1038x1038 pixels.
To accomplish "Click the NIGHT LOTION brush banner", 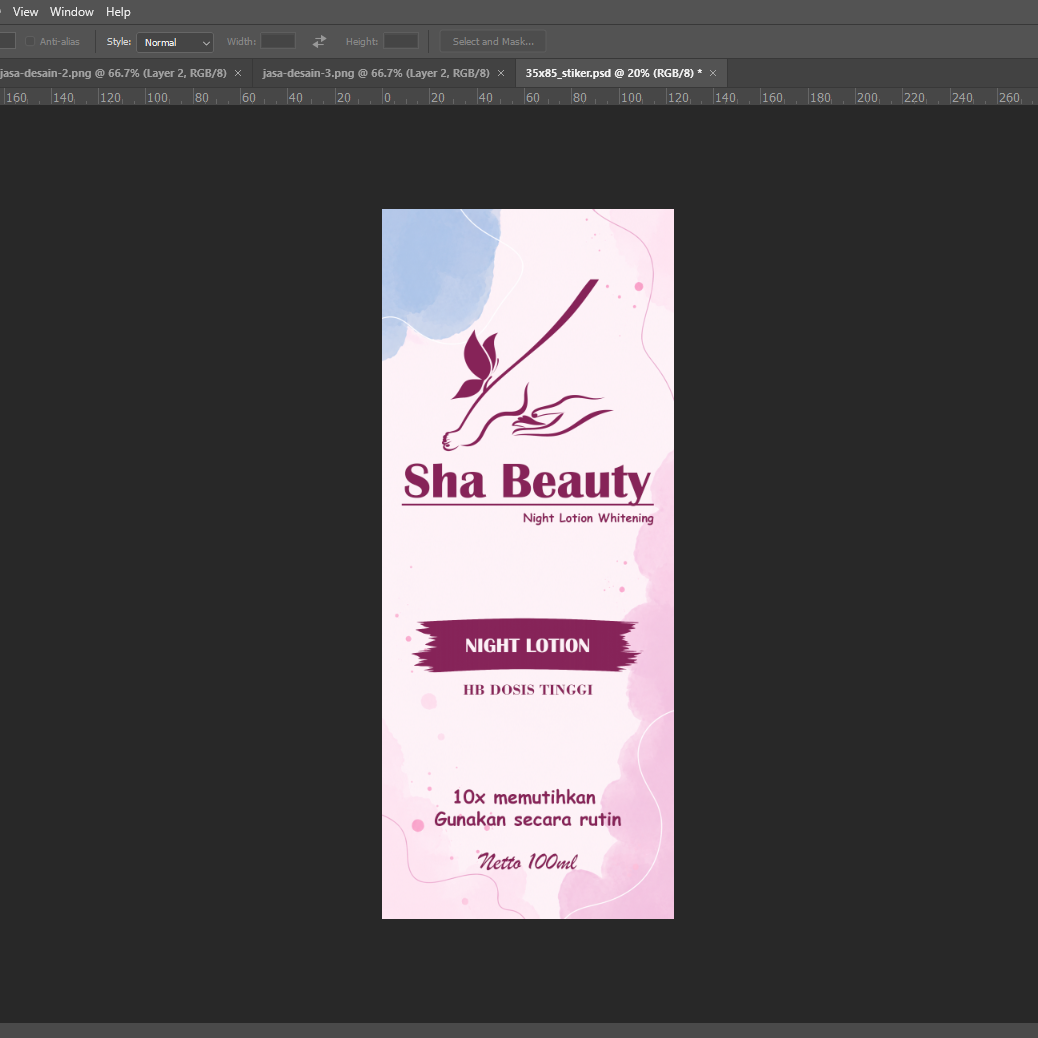I will [x=527, y=645].
